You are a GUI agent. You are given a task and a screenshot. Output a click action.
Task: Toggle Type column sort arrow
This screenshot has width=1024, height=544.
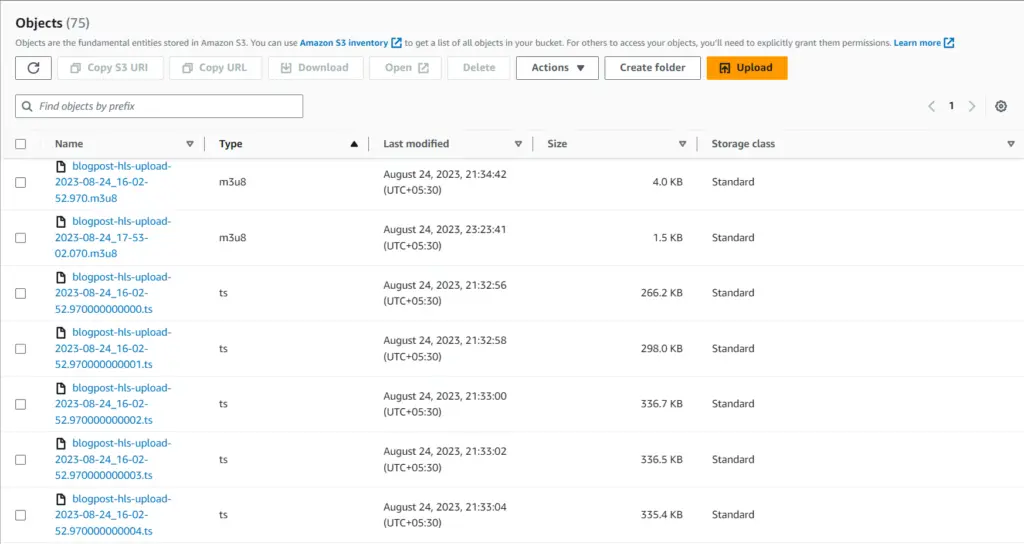coord(354,144)
